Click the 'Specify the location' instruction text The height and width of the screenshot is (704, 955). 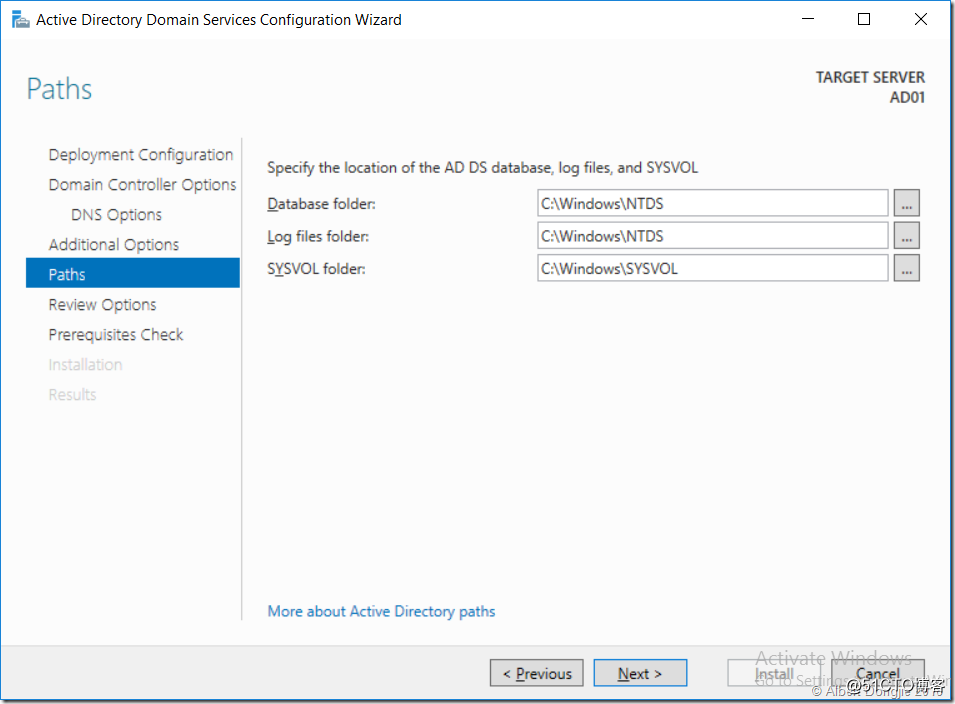[x=482, y=167]
